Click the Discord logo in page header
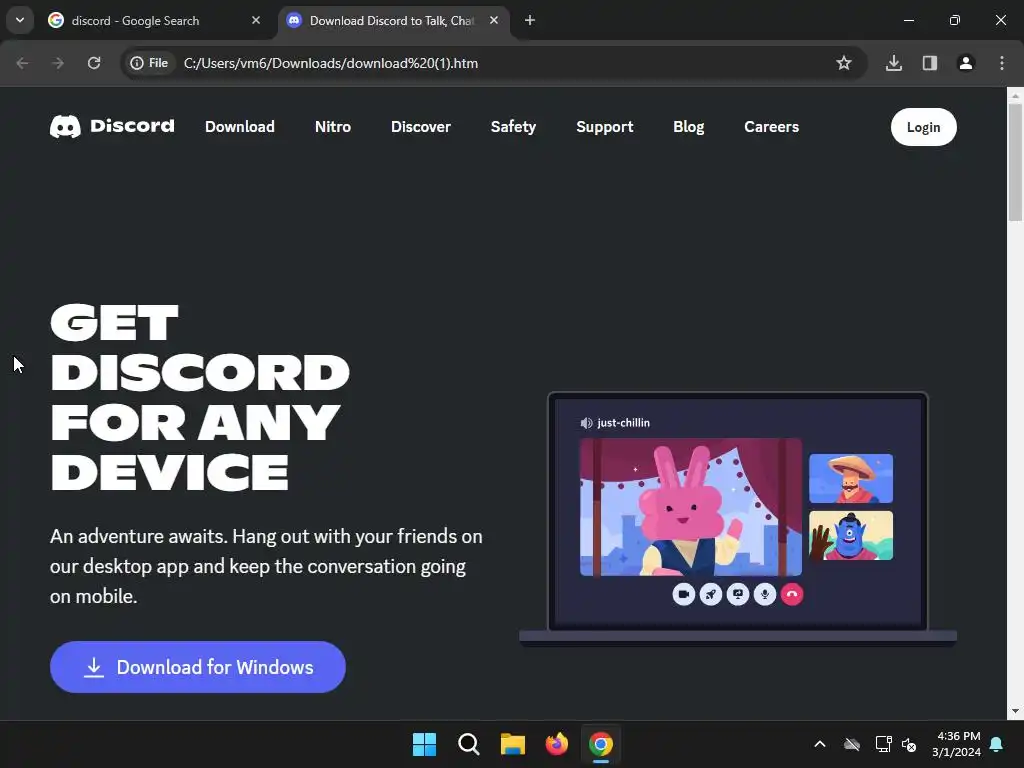 pos(112,126)
